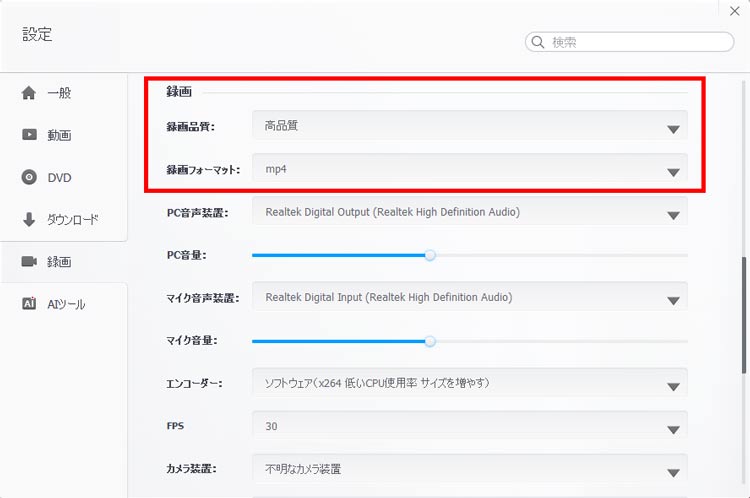Viewport: 750px width, 498px height.
Task: Click the vertical scrollbar thumb of the settings list
Action: (744, 315)
